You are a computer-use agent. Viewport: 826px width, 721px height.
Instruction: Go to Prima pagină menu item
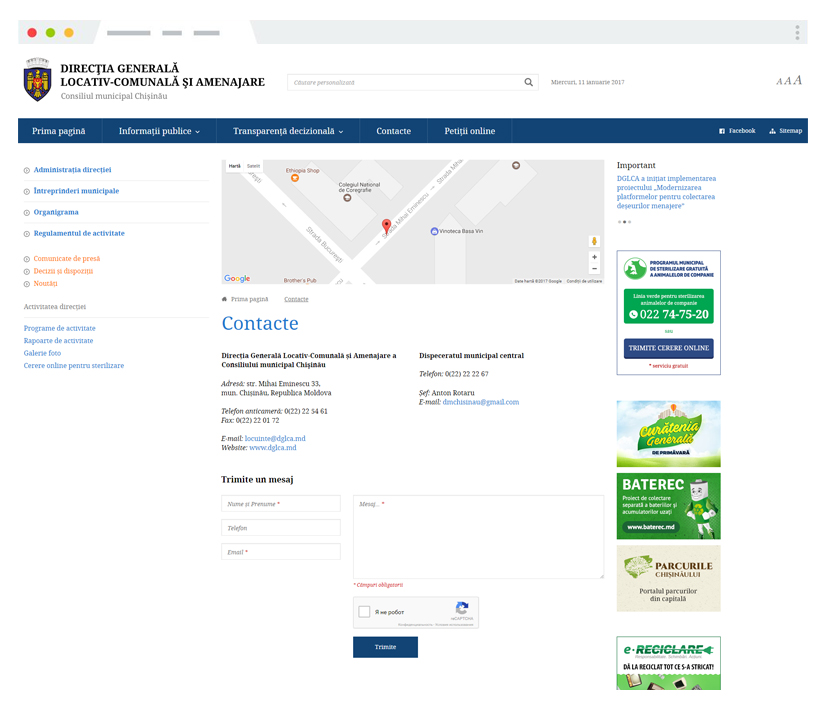coord(58,131)
